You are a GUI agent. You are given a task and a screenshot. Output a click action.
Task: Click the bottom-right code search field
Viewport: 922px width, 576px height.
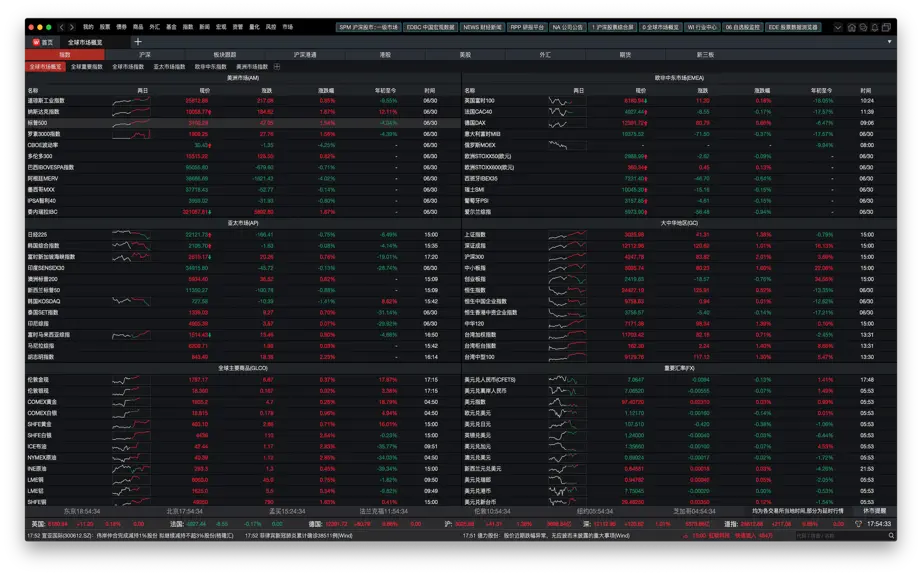pos(840,536)
